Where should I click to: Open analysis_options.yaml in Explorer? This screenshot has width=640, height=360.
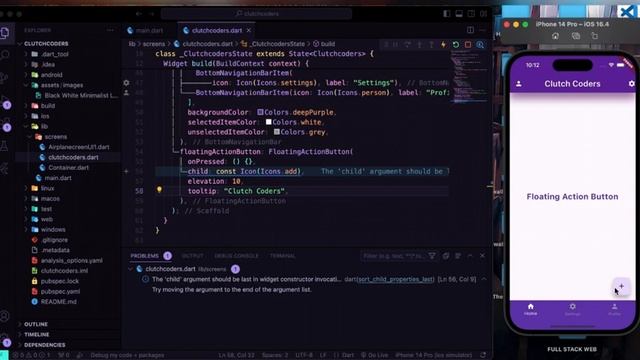[x=71, y=260]
